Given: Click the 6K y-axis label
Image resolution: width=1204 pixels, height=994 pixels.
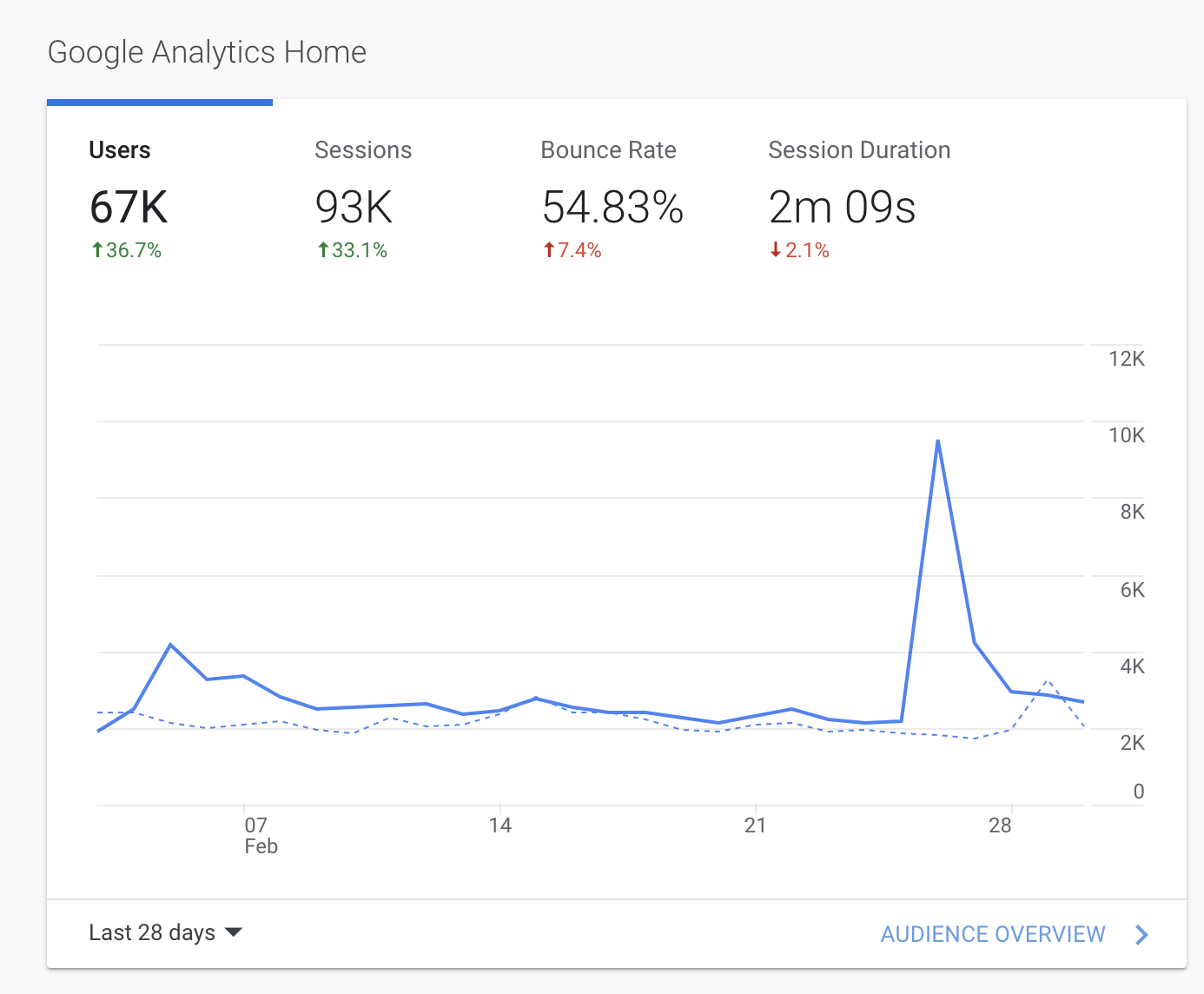Looking at the screenshot, I should [x=1133, y=590].
